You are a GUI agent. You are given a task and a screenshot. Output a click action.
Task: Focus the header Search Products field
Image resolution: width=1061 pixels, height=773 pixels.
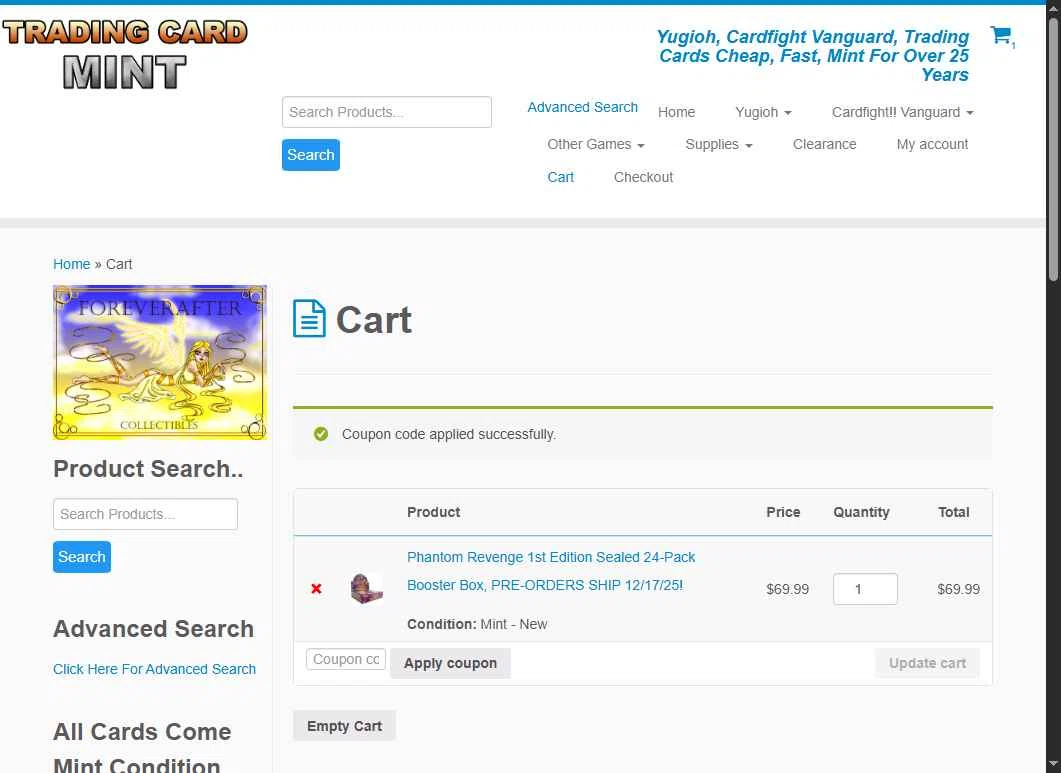click(x=386, y=112)
